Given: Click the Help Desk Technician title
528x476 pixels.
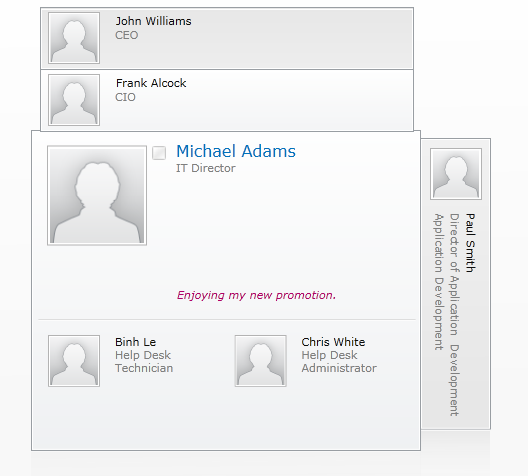Looking at the screenshot, I should pos(144,362).
